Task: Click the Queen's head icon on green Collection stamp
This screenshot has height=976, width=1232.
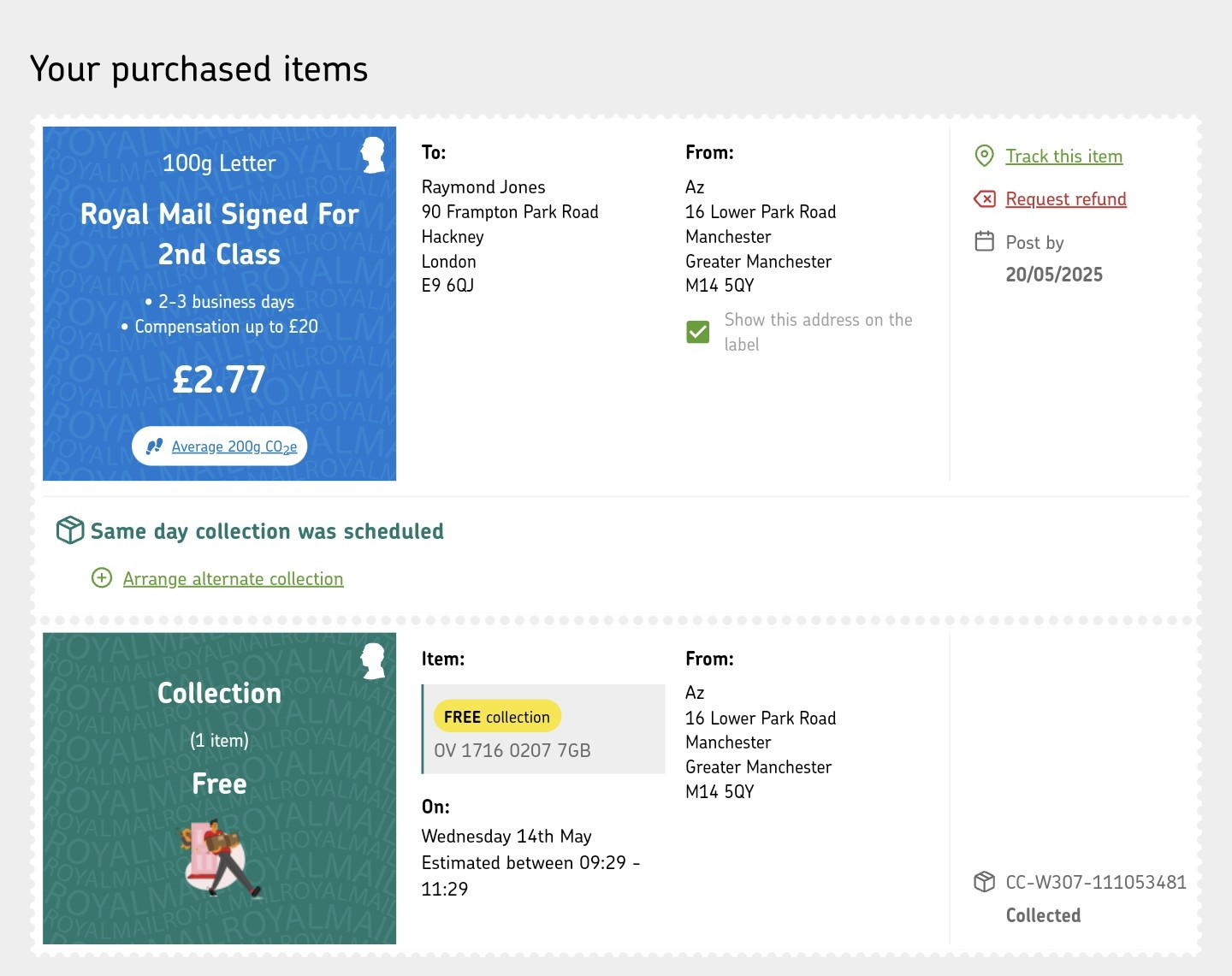Action: 373,660
